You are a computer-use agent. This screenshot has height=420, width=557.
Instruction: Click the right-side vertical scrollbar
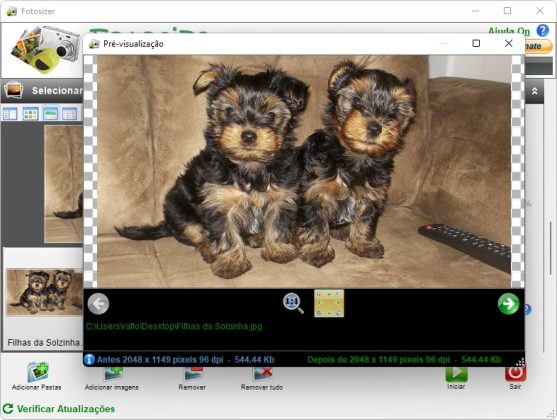click(551, 248)
